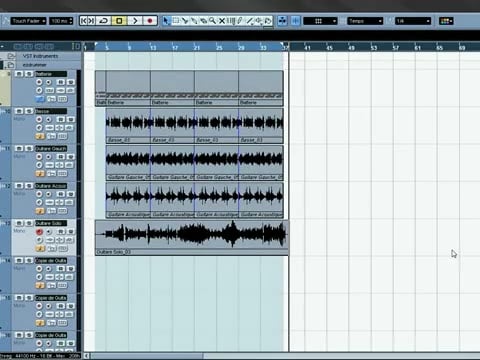Click bar 49 on the ruler
This screenshot has height=360, width=480.
pyautogui.click(x=351, y=48)
